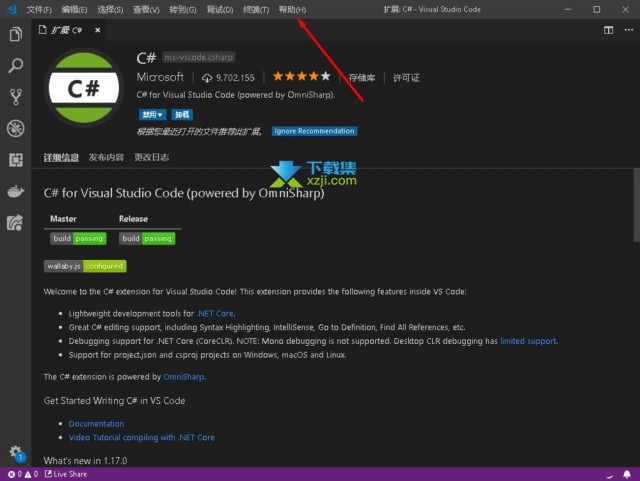This screenshot has height=481, width=640.
Task: Click the What's new in 1.17.0 heading
Action: [x=85, y=461]
